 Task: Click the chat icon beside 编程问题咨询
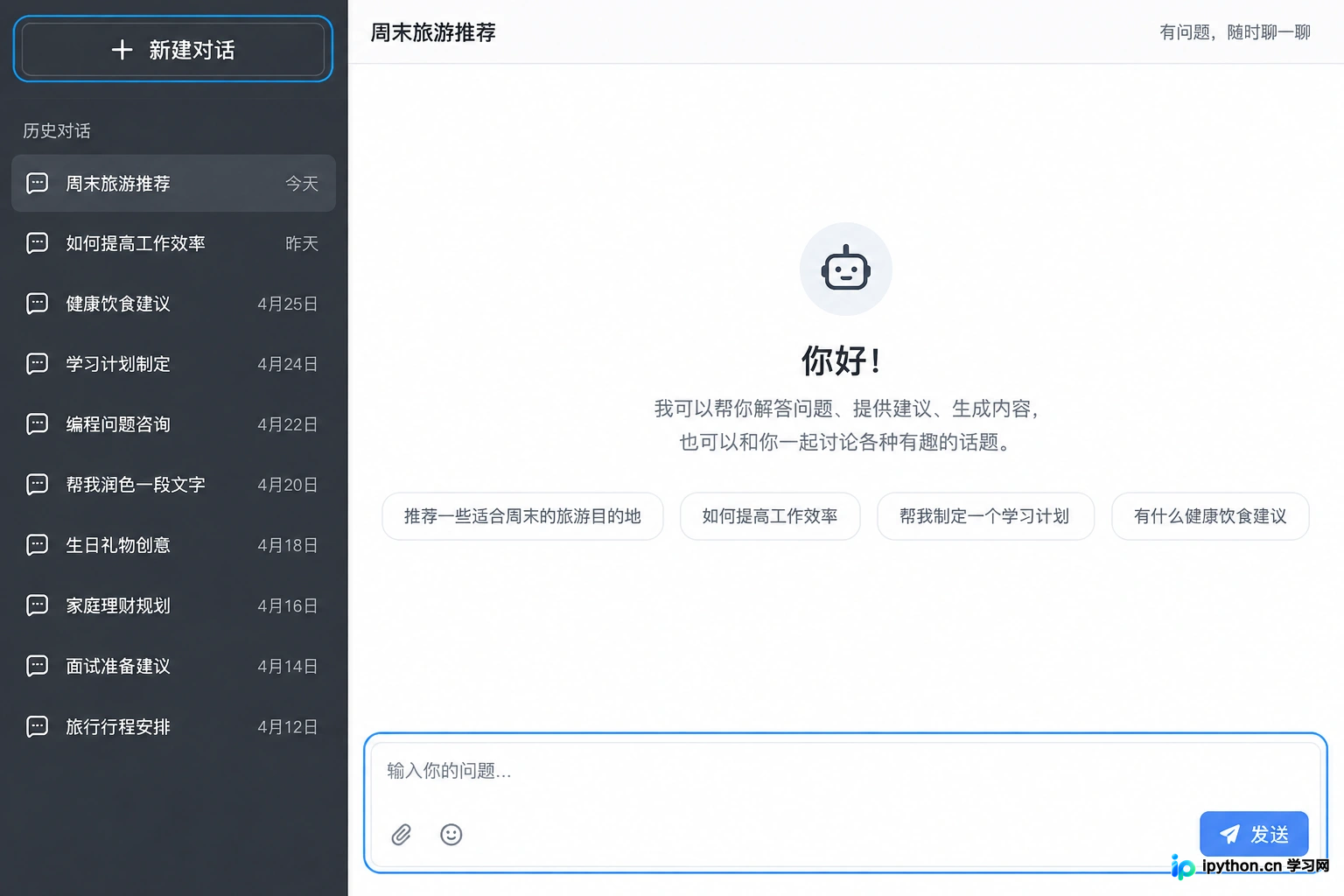coord(38,424)
